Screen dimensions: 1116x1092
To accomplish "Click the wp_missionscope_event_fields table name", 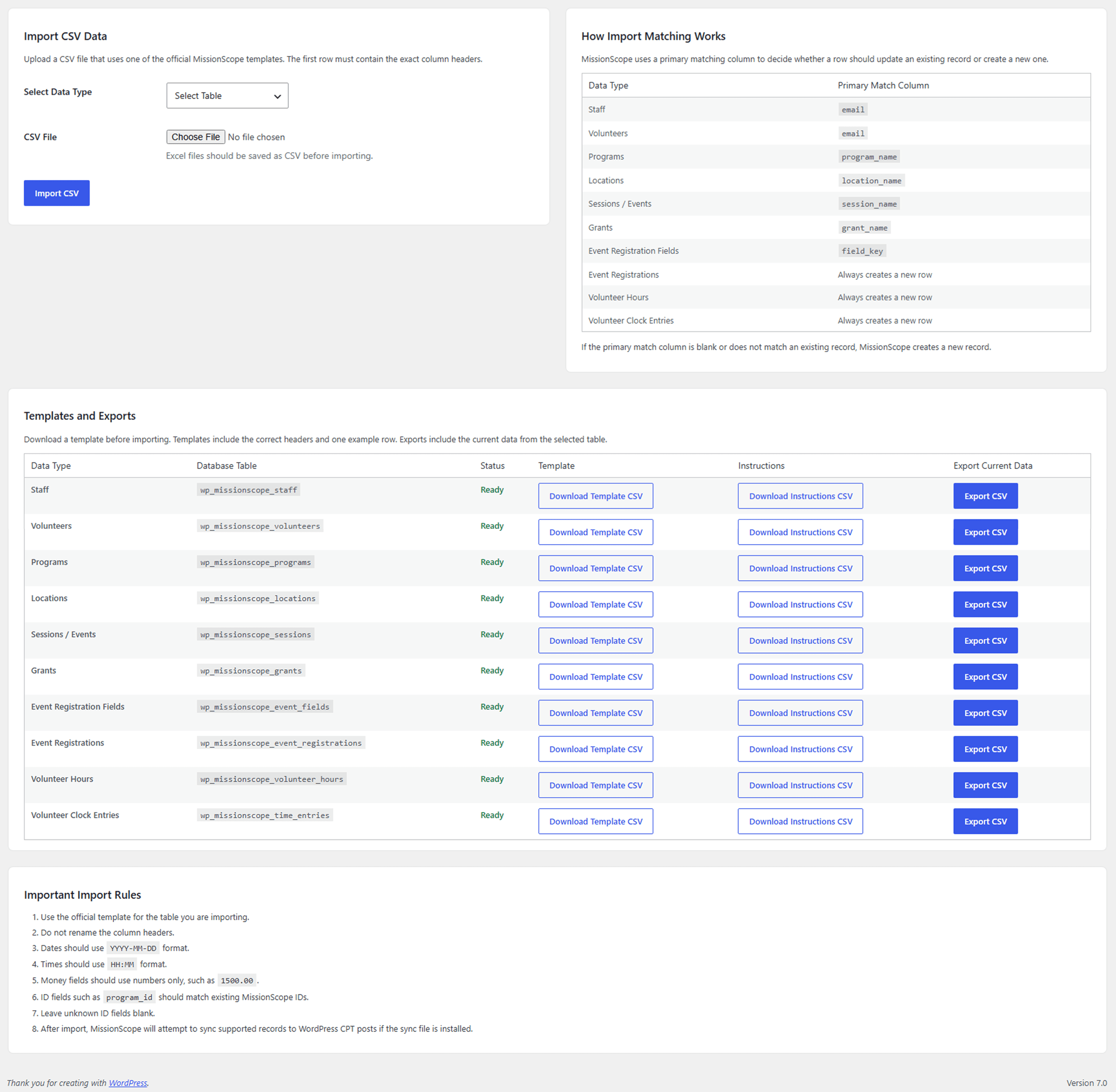I will click(x=265, y=706).
